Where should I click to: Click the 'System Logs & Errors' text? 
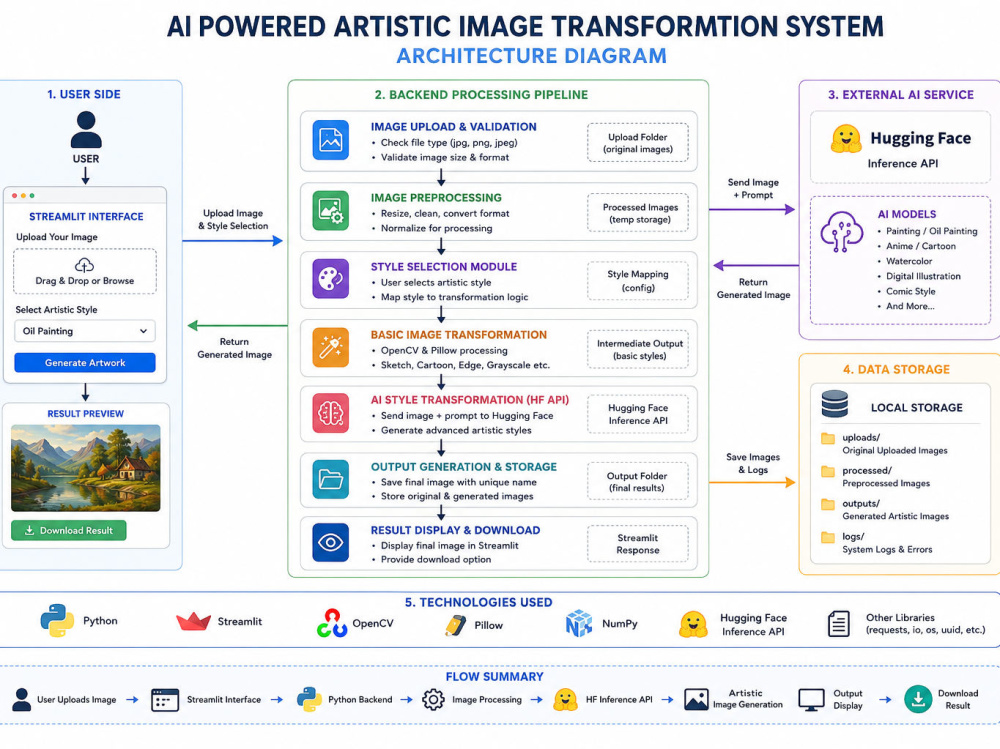[887, 549]
